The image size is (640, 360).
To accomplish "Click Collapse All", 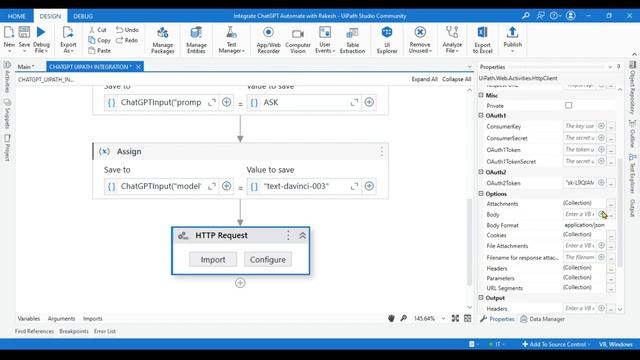I will click(x=456, y=79).
